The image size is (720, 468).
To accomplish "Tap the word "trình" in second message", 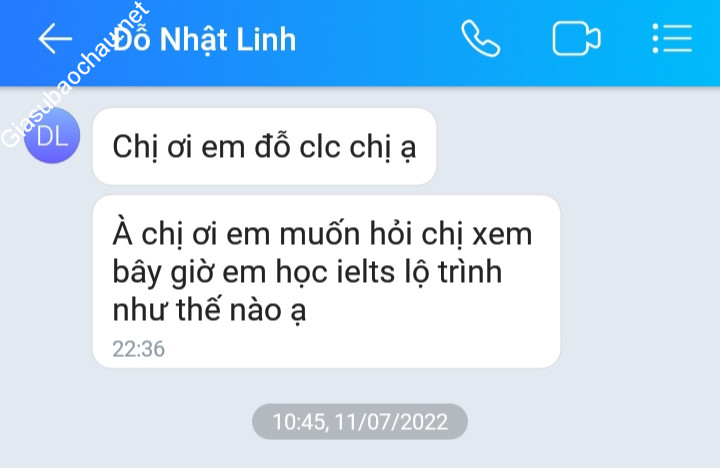I will [x=470, y=272].
